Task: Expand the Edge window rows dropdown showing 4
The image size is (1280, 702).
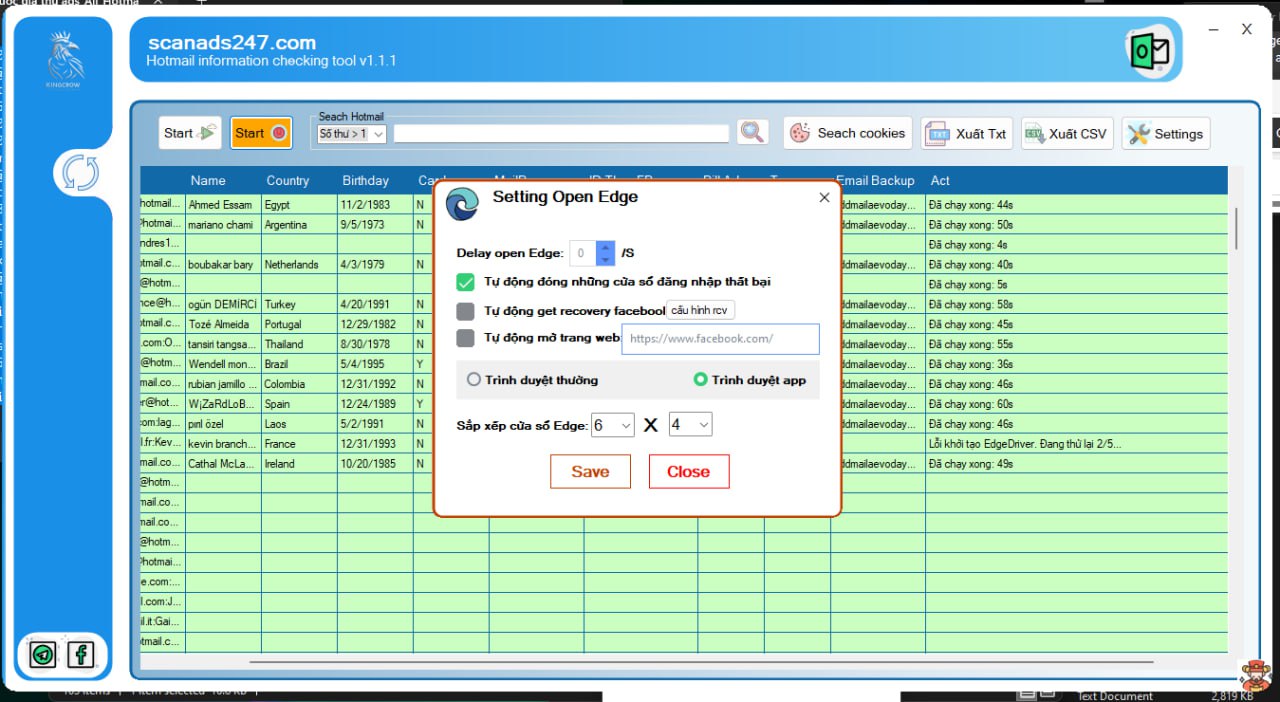Action: (x=690, y=425)
